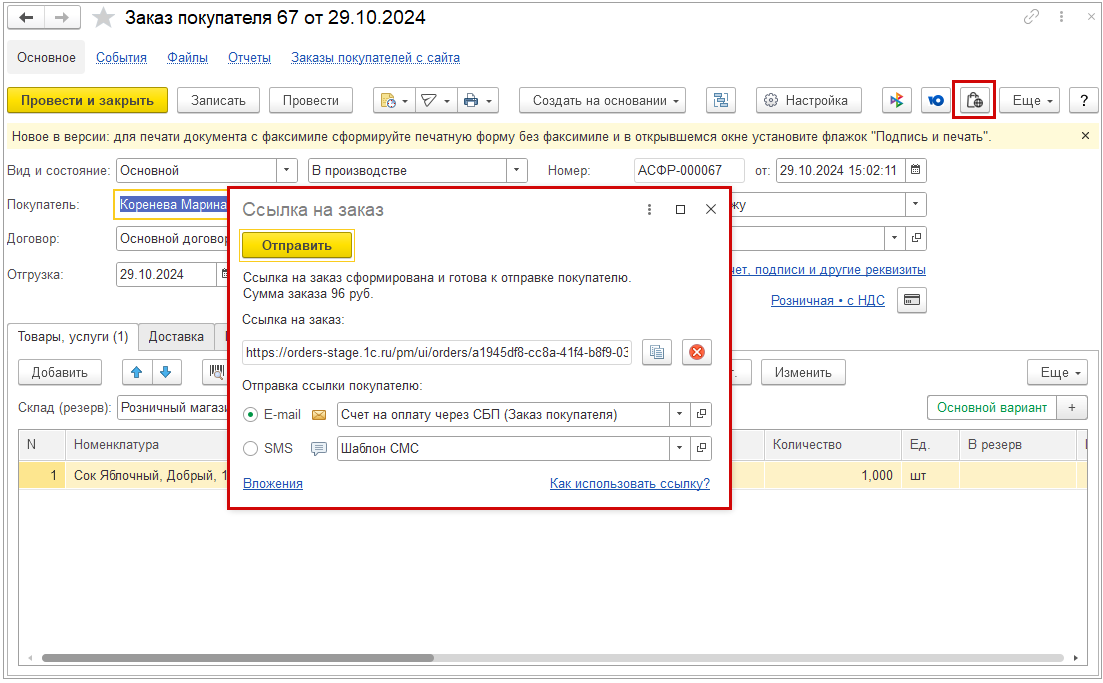Click the payment card icon near price type
This screenshot has width=1103, height=683.
pyautogui.click(x=911, y=300)
